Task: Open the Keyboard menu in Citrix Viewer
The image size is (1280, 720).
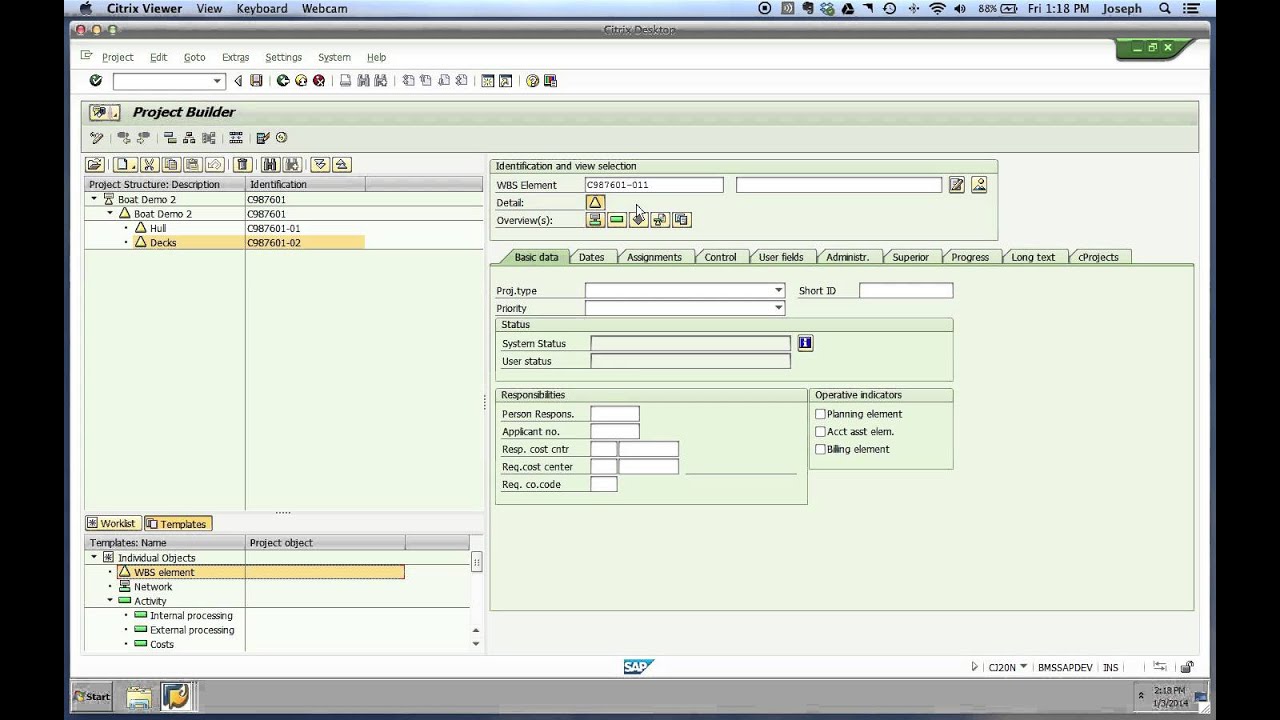Action: click(x=262, y=9)
